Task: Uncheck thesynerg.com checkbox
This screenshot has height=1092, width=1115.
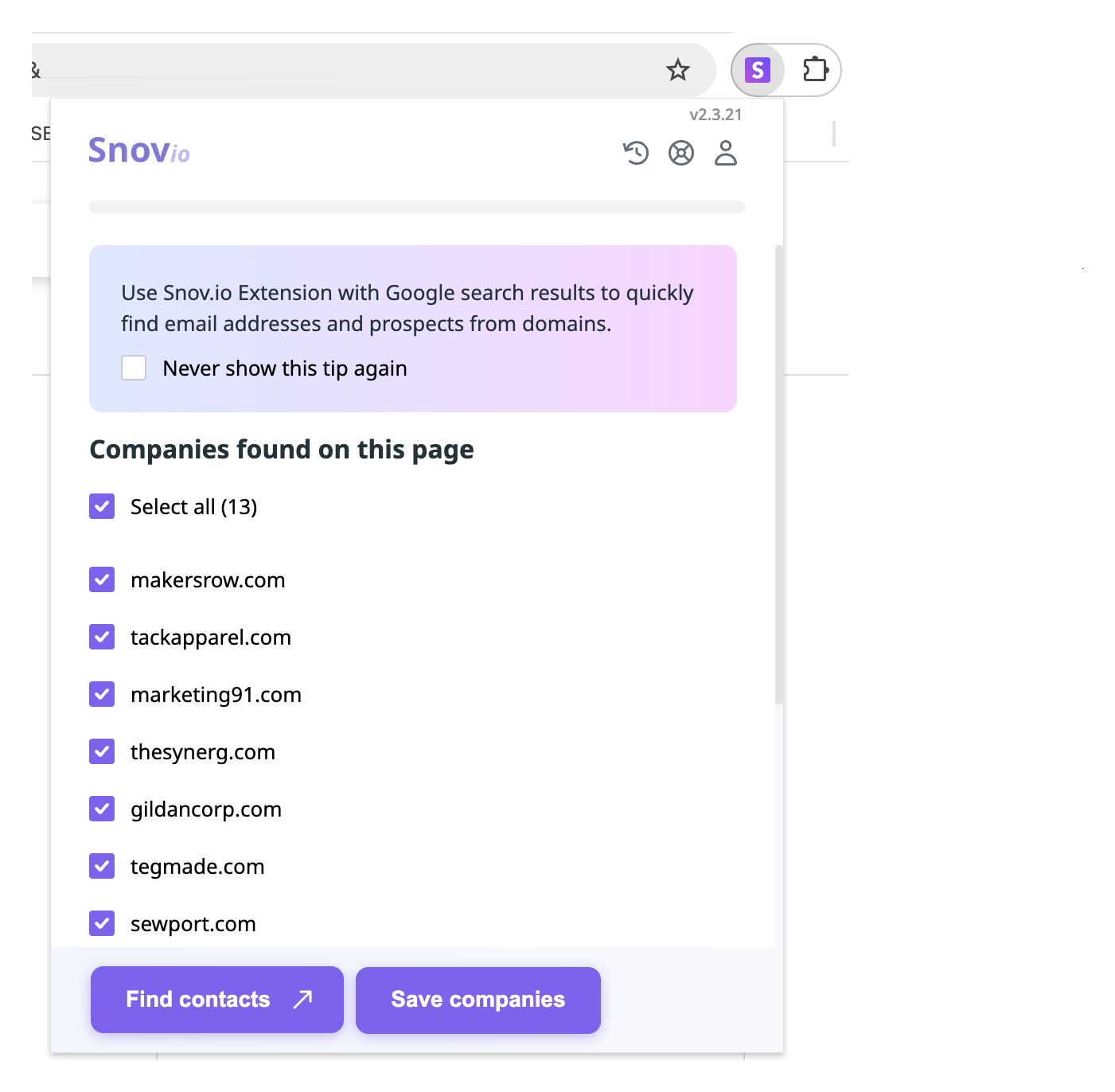Action: pos(102,751)
